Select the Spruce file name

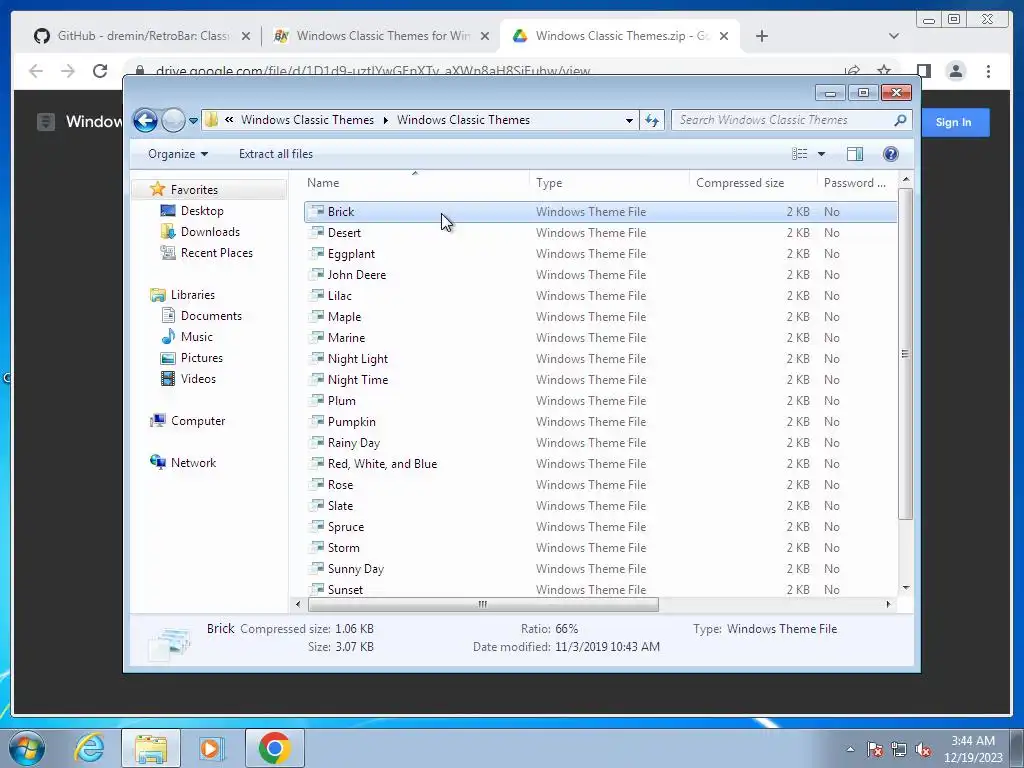pyautogui.click(x=346, y=527)
